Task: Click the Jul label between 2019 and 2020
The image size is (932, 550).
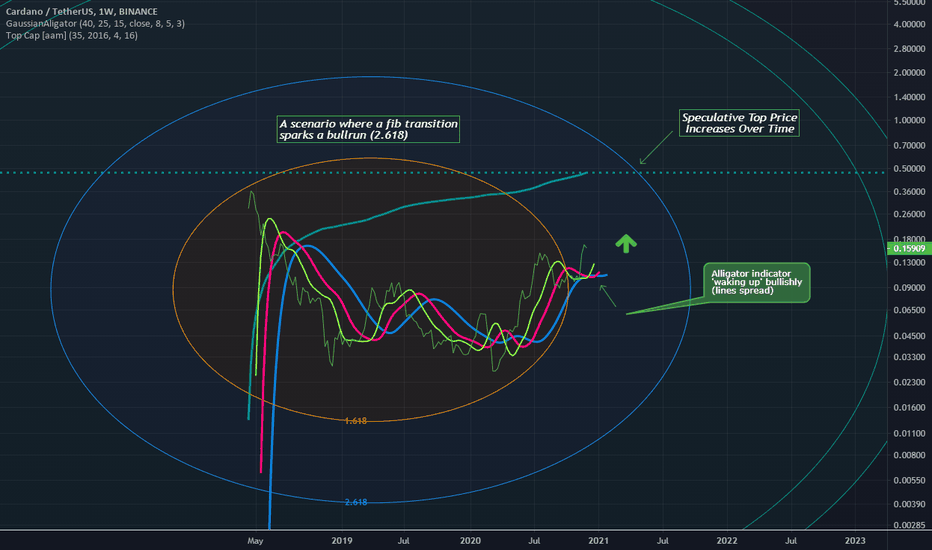Action: coord(404,540)
